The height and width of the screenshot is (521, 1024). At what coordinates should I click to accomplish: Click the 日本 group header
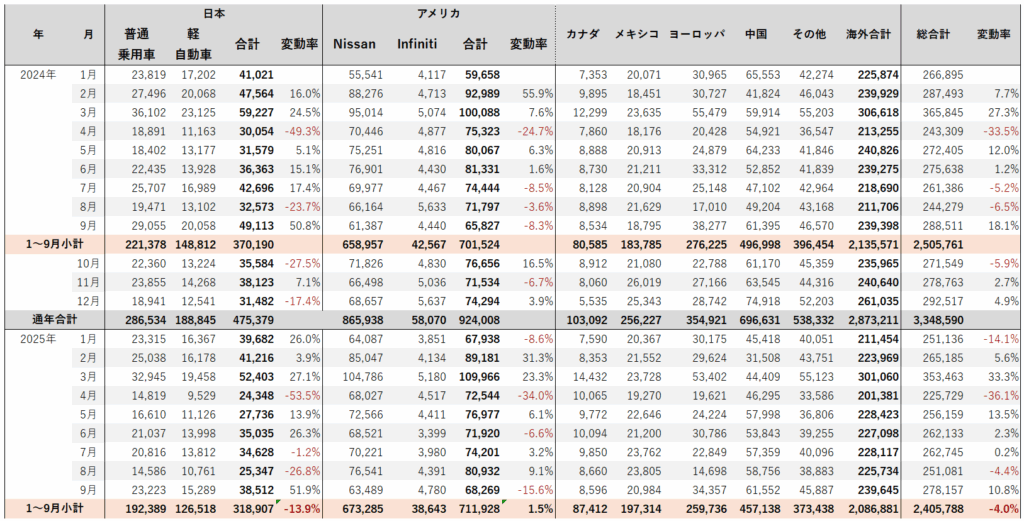tap(213, 14)
